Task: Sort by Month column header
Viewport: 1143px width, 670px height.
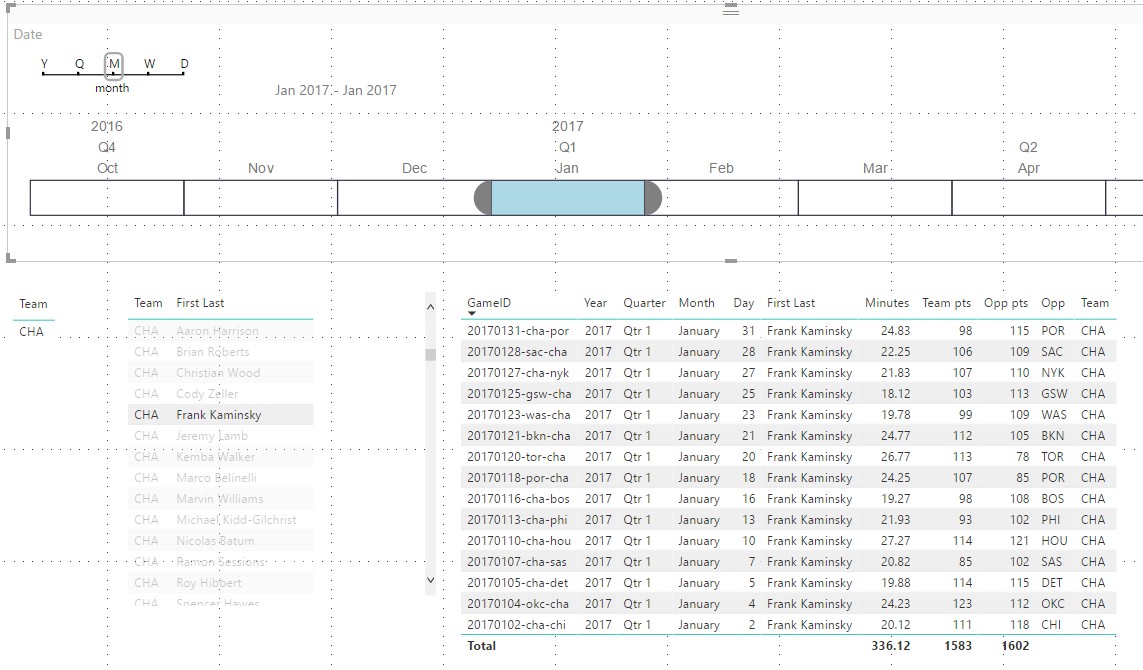Action: coord(697,303)
